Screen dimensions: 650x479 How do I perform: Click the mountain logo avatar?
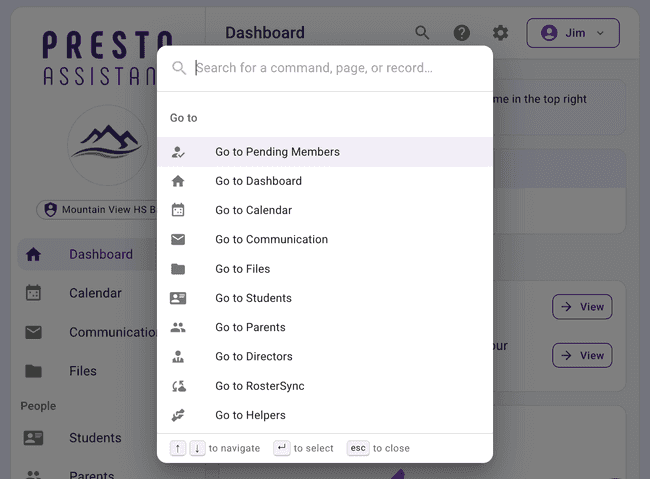[x=107, y=145]
